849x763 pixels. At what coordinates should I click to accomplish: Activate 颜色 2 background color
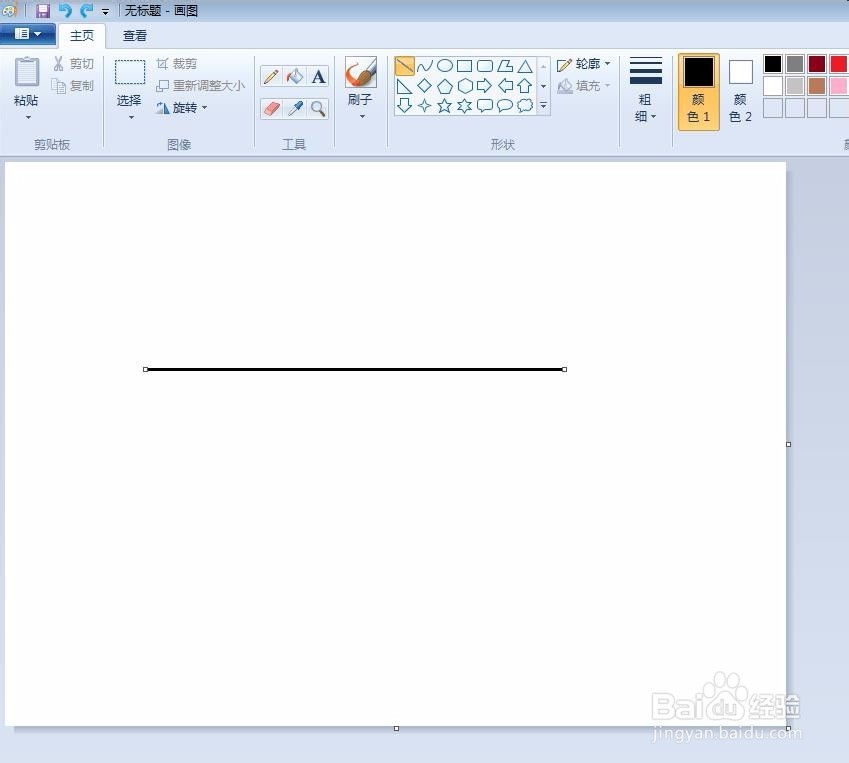pos(741,92)
